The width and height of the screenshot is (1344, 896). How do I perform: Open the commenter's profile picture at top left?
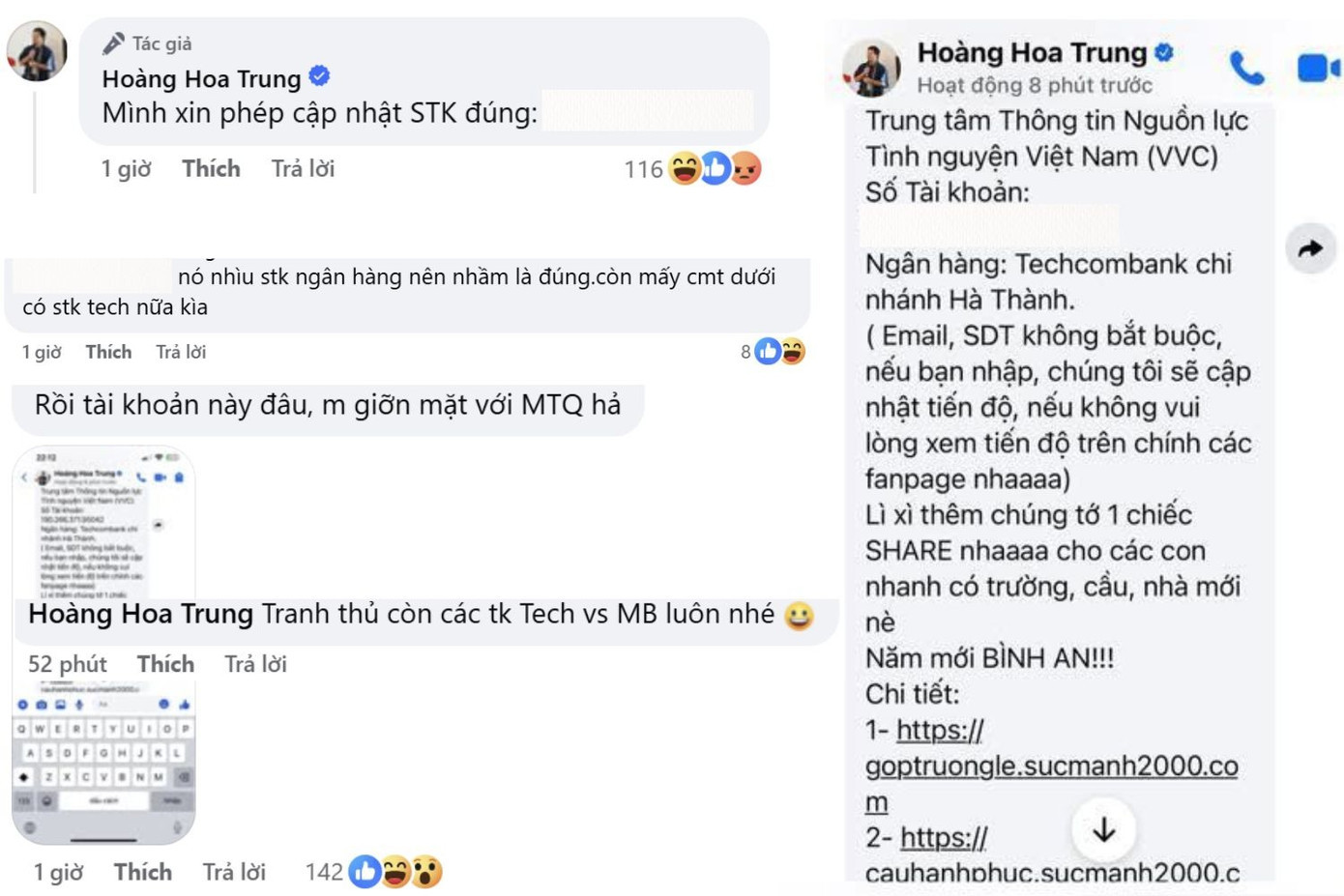(x=37, y=51)
